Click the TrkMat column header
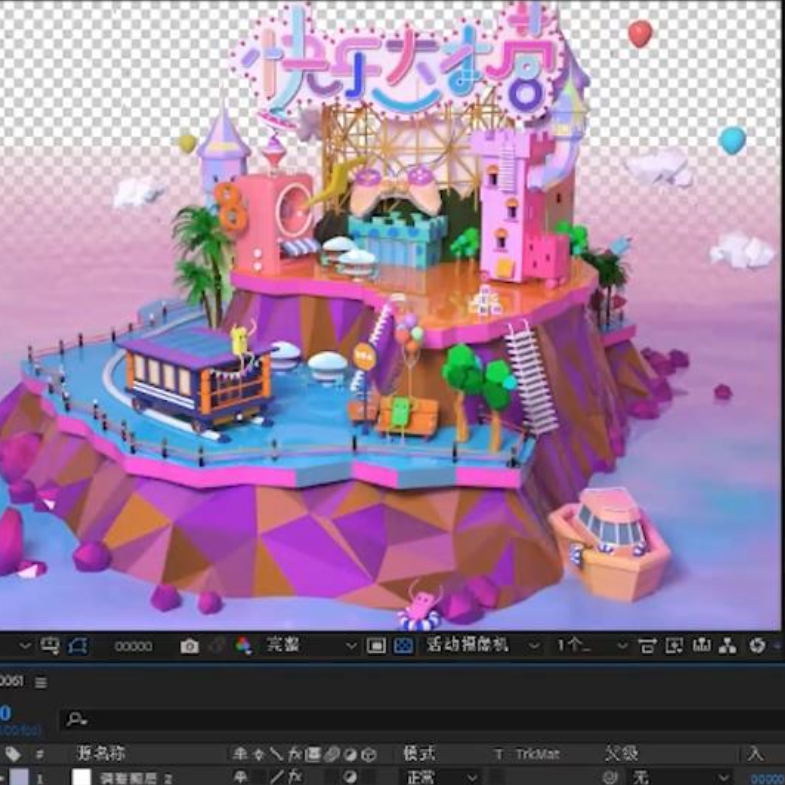 (537, 754)
